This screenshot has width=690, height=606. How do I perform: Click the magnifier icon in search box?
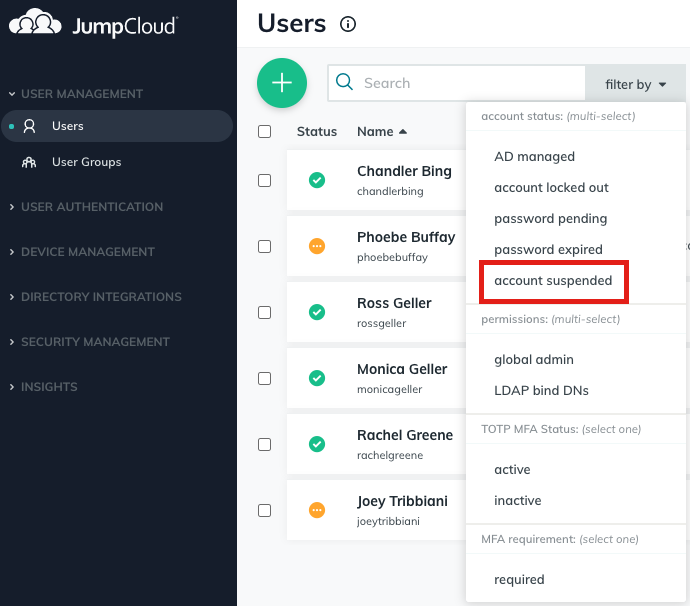345,83
